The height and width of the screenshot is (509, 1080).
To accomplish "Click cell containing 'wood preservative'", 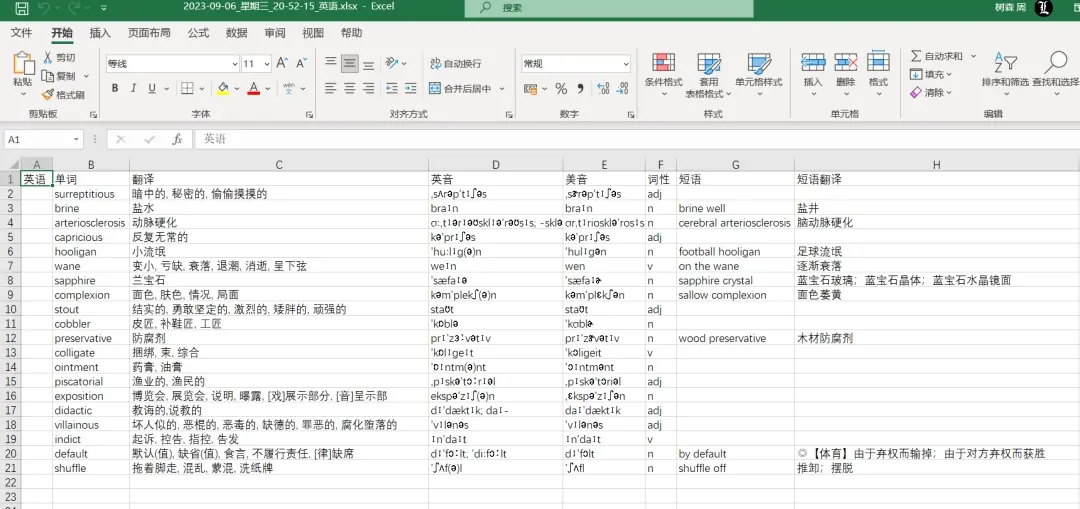I will [736, 338].
